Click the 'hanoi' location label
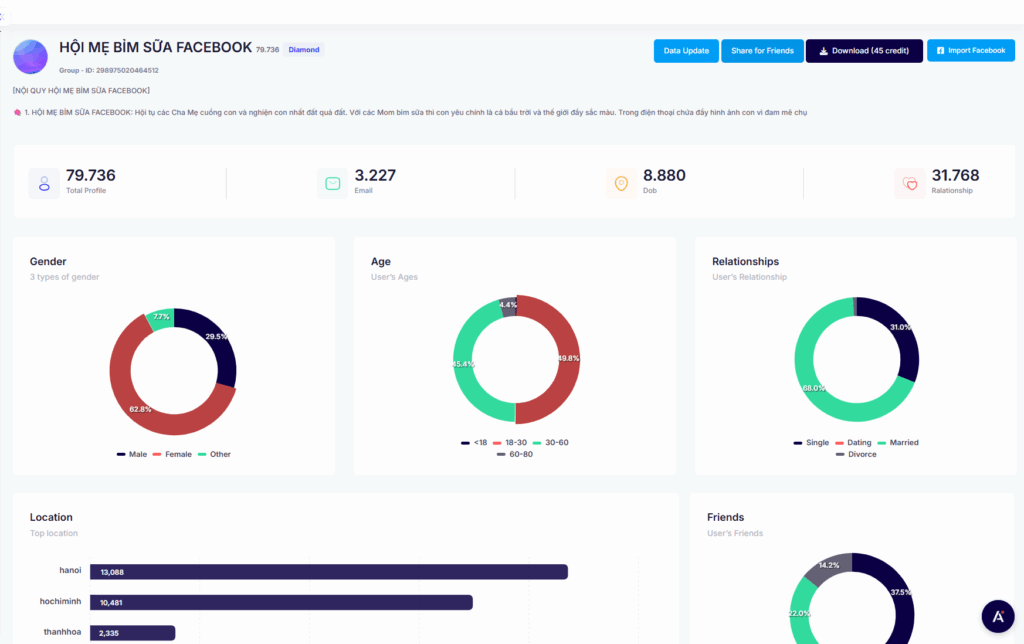This screenshot has height=644, width=1024. [71, 570]
